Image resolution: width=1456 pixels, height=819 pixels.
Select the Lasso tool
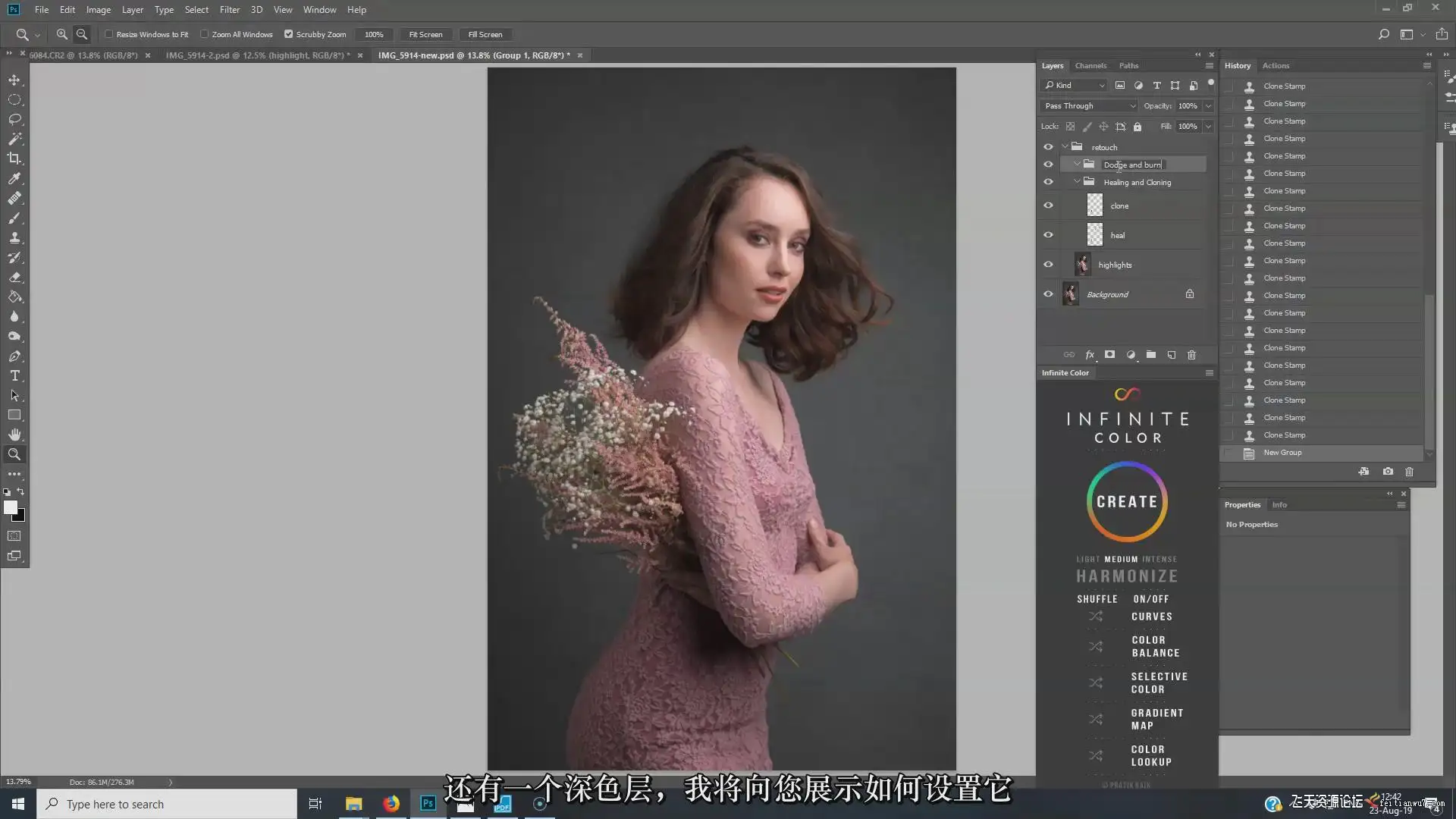point(14,119)
